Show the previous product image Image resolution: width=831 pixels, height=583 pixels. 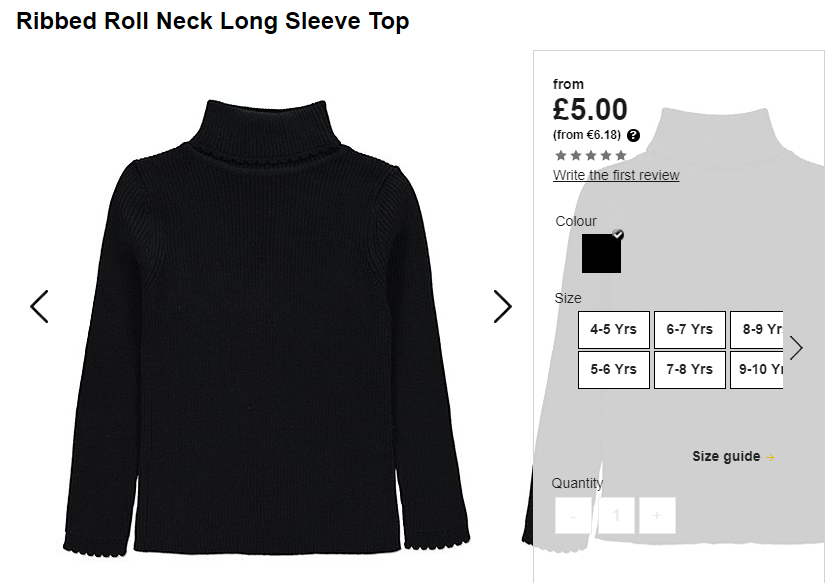(39, 306)
